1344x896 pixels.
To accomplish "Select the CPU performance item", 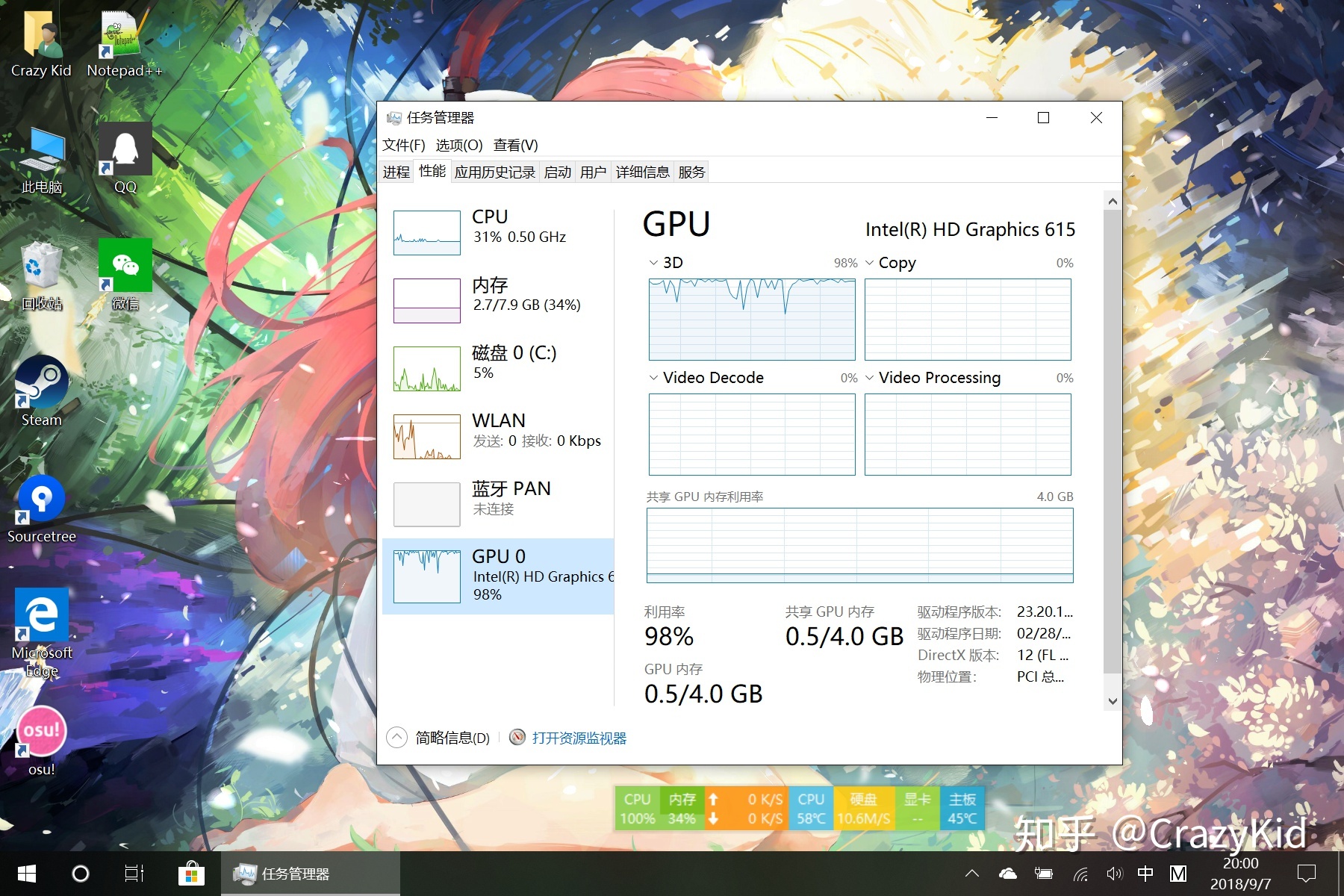I will 498,231.
